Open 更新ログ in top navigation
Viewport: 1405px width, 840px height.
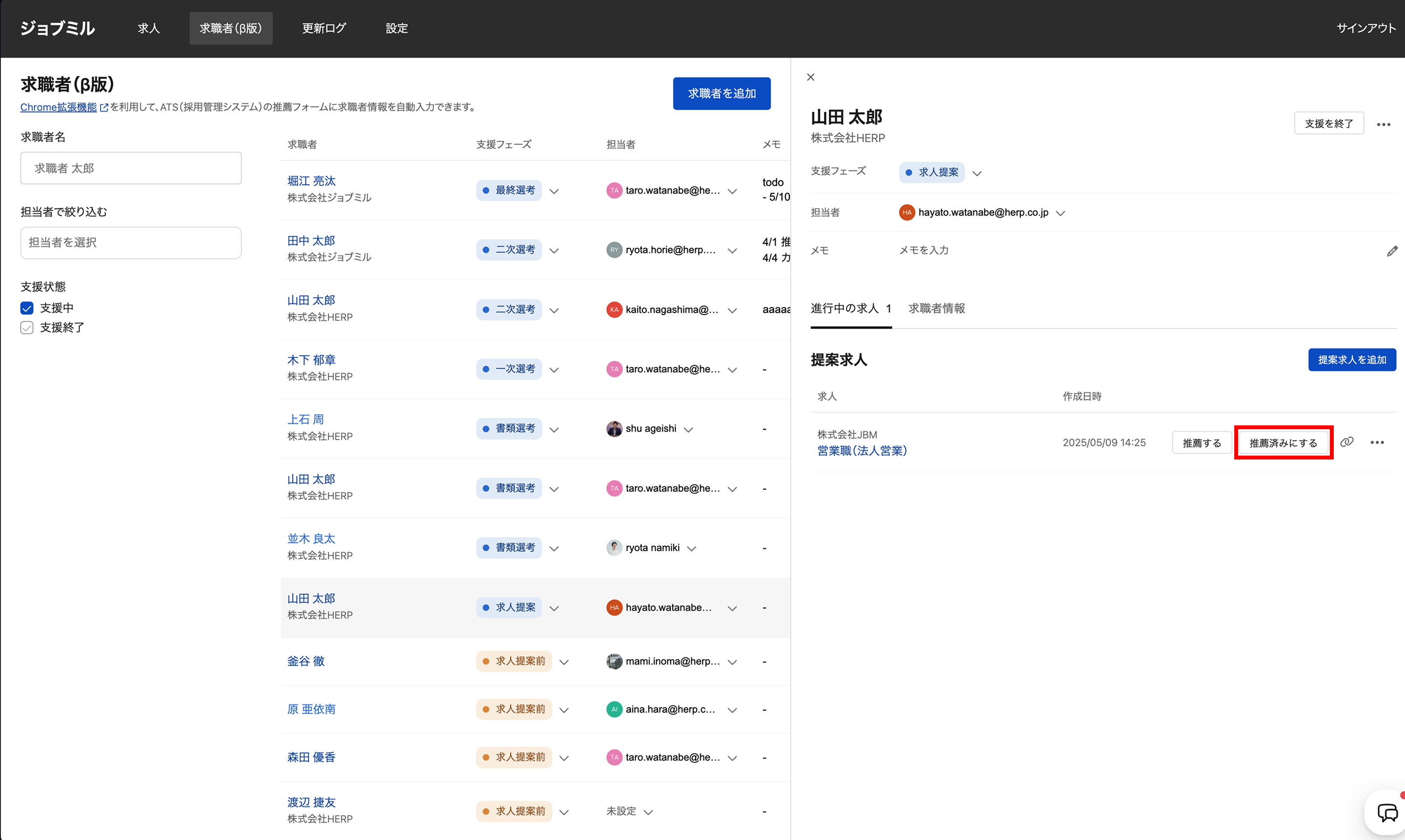coord(324,28)
